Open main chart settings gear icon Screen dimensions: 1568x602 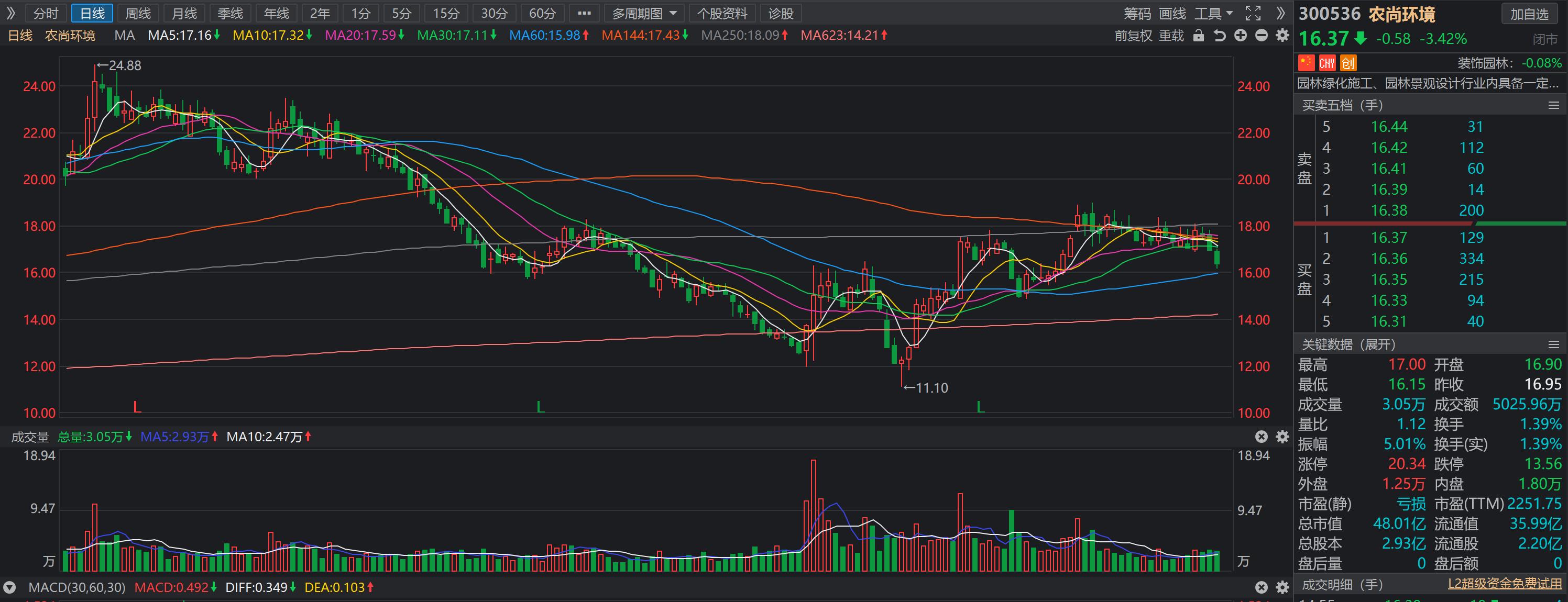(x=1282, y=35)
